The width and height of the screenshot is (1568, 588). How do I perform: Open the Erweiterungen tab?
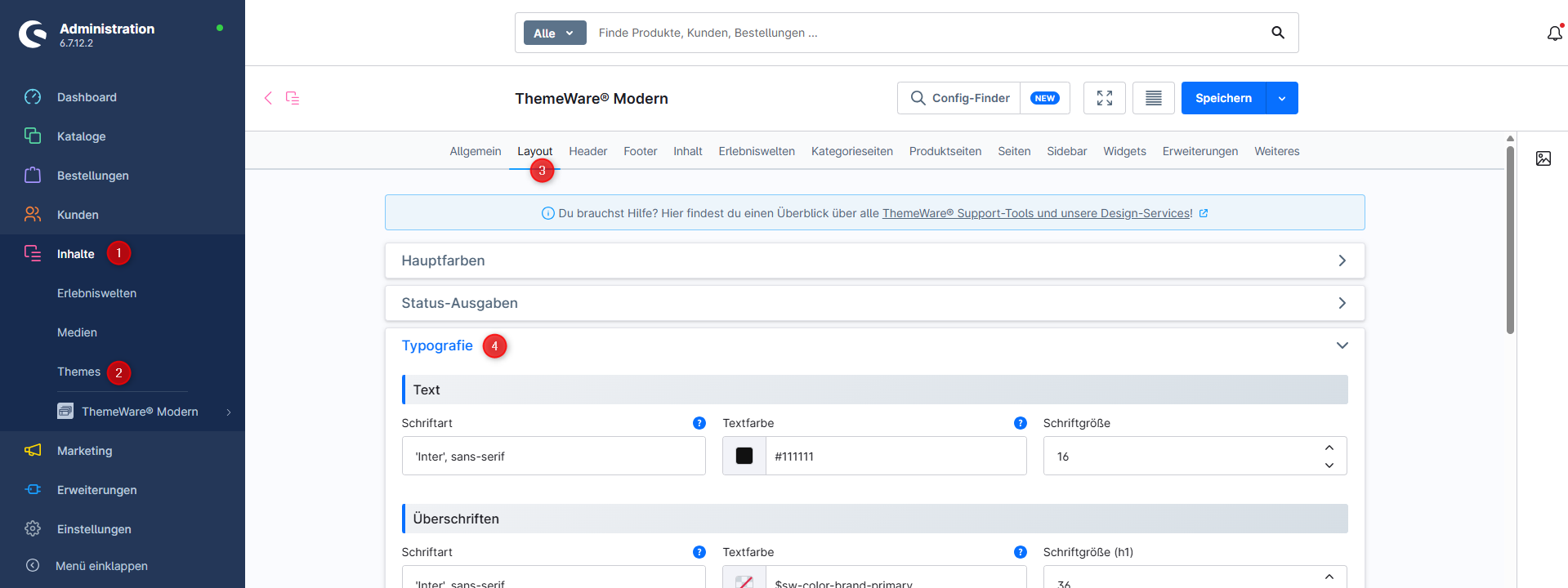click(x=1200, y=151)
